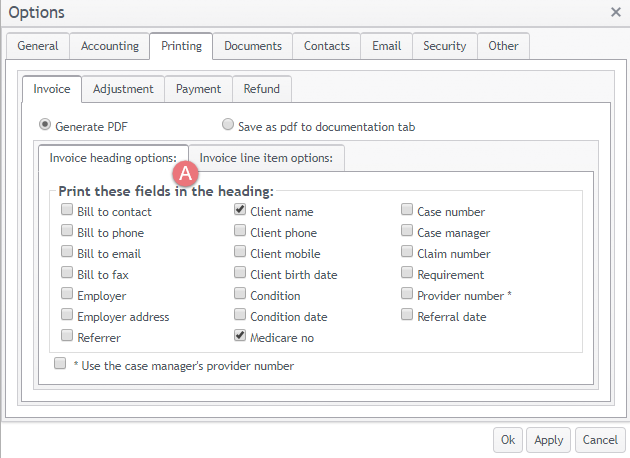This screenshot has height=458, width=630.
Task: Select the Generate PDF radio button
Action: [45, 126]
